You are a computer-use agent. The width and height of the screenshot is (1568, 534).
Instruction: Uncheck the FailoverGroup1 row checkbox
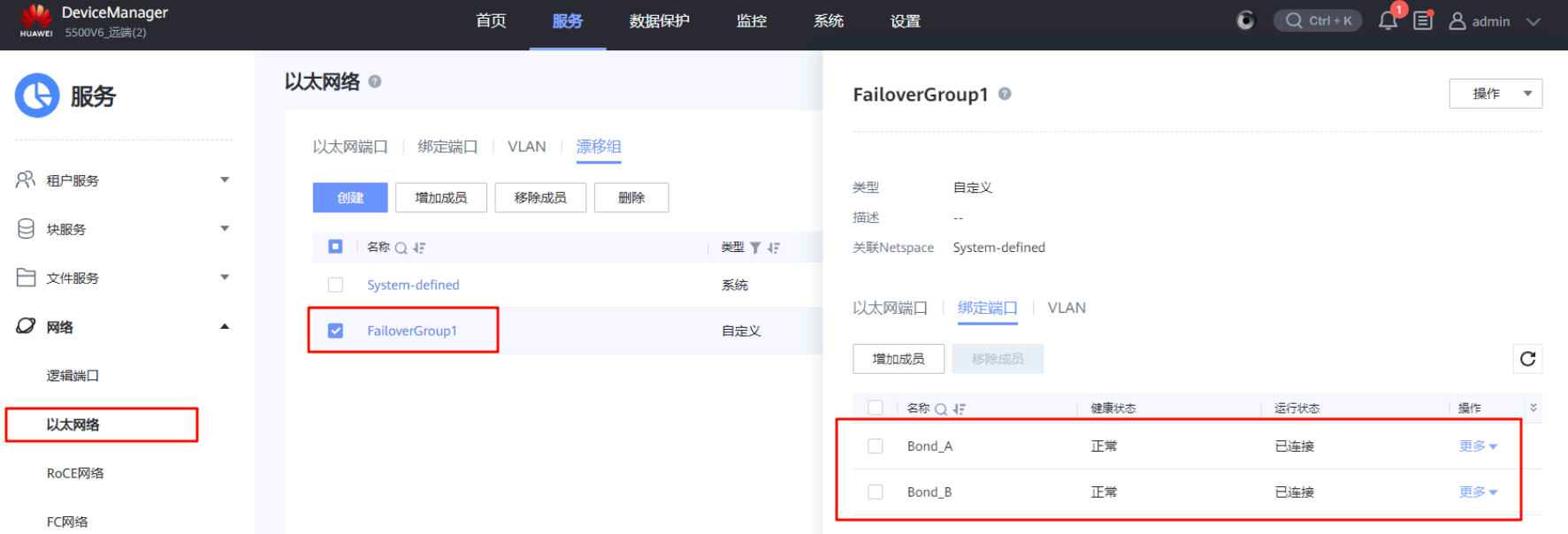click(335, 331)
